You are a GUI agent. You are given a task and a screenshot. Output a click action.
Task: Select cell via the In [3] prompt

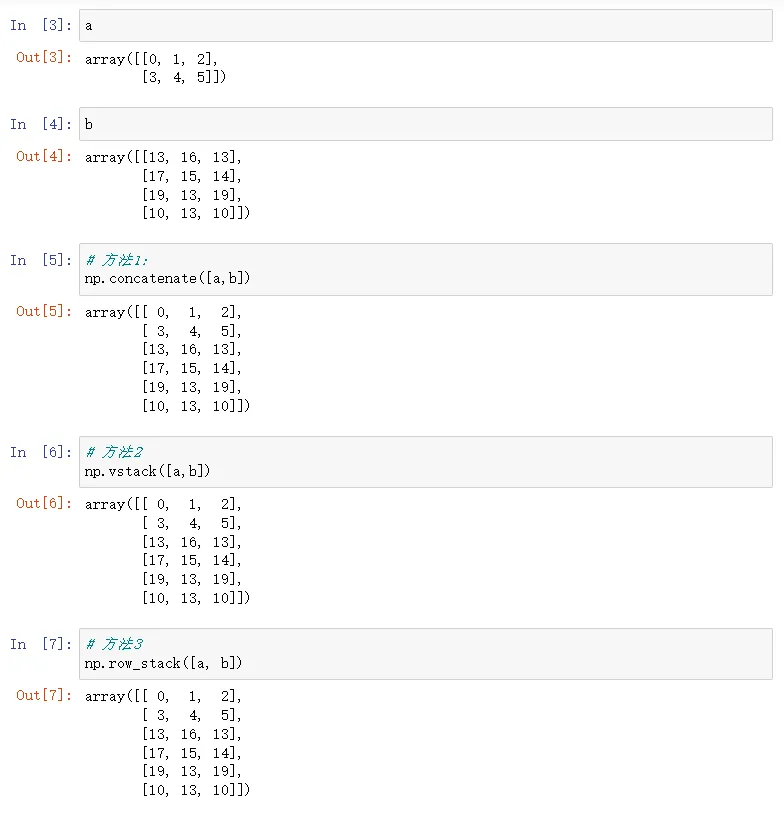coord(40,26)
